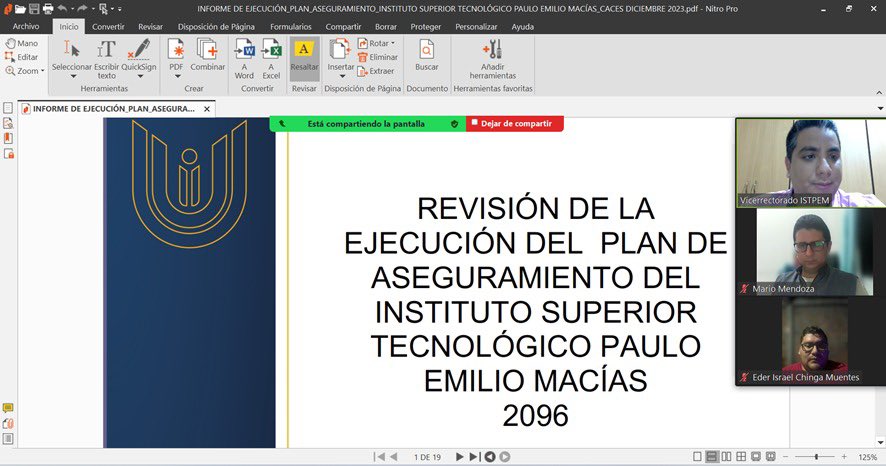The image size is (886, 466).
Task: Choose the Seleccionar tool icon
Action: click(x=71, y=50)
